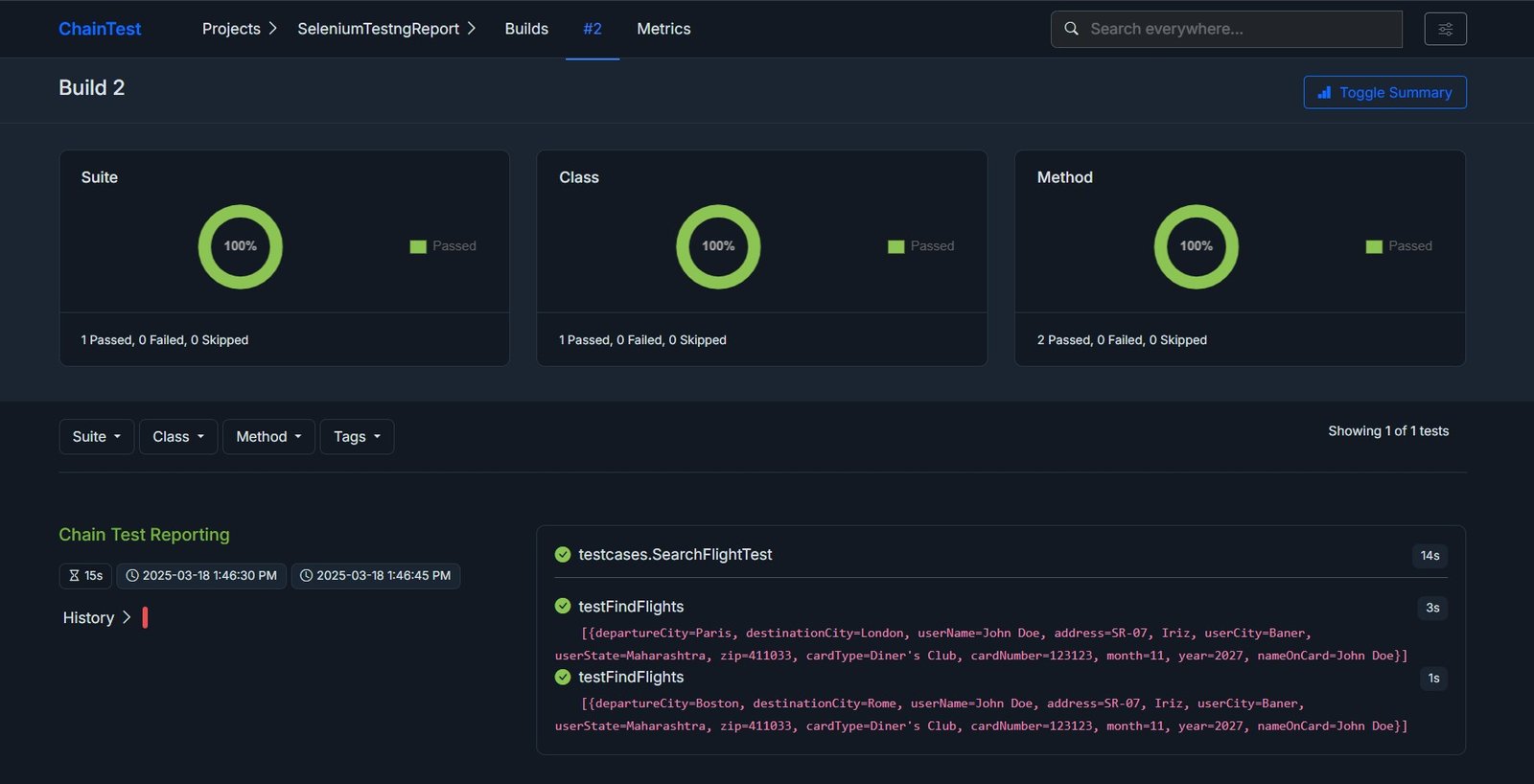Click Suite card '1 Passed, 0 Failed' text
Viewport: 1534px width, 784px height.
(164, 339)
